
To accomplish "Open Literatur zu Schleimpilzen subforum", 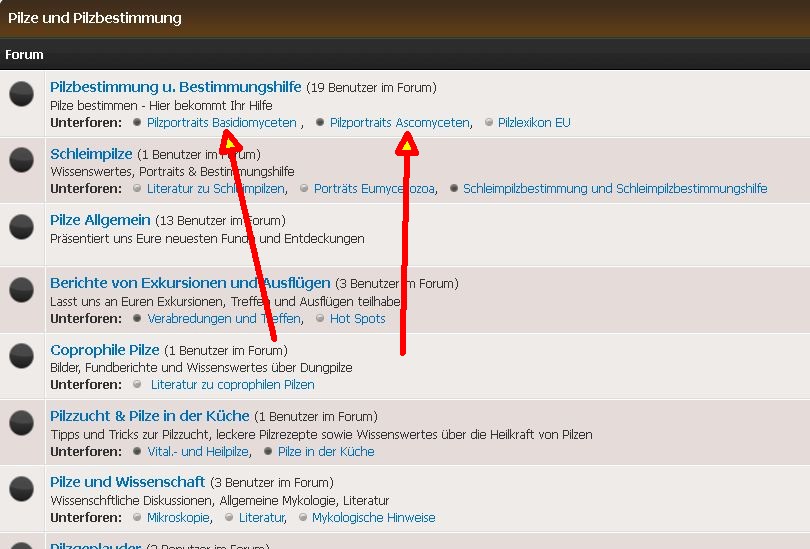I will point(215,188).
